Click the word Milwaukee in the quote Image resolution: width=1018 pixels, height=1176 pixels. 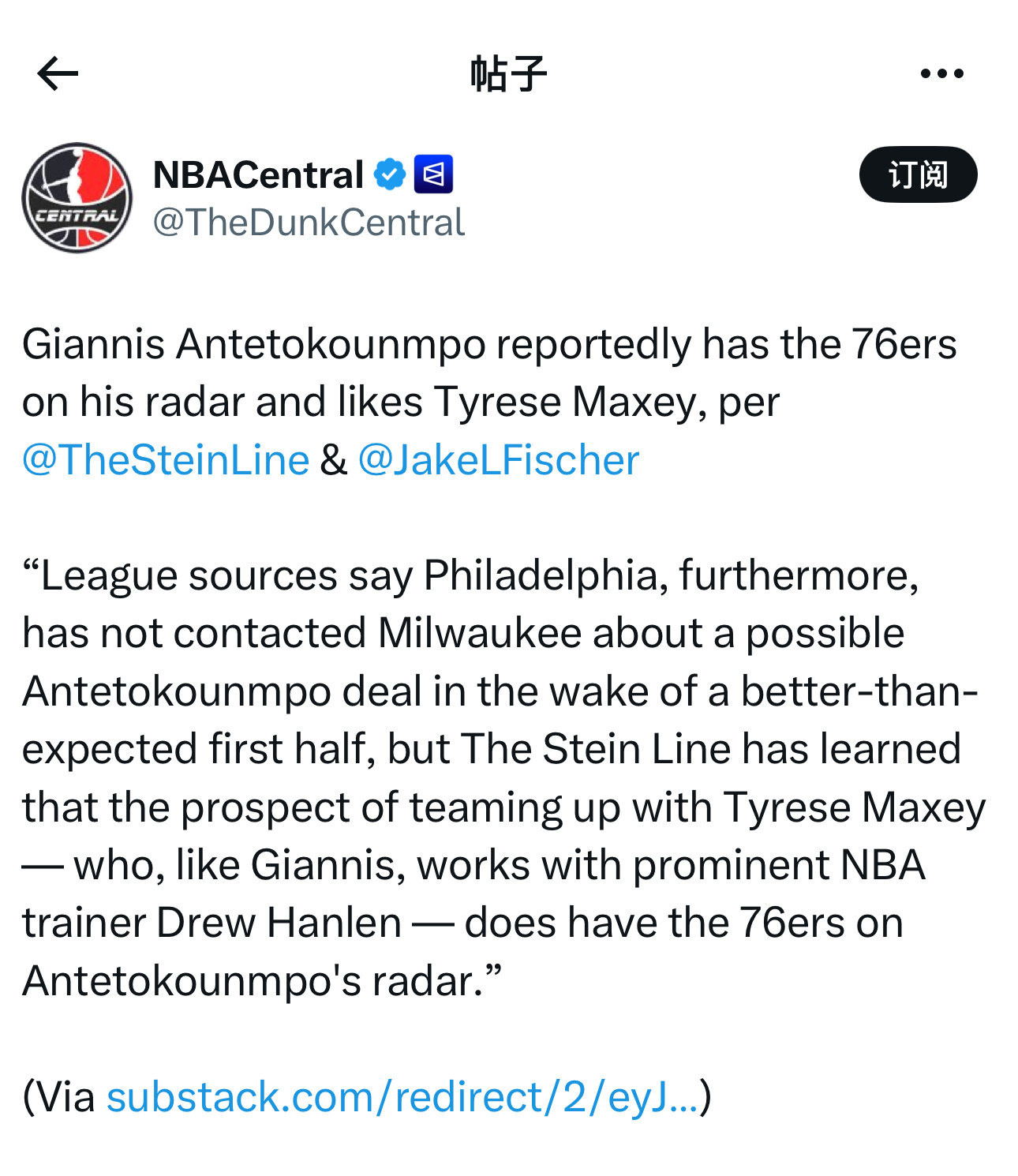[484, 633]
